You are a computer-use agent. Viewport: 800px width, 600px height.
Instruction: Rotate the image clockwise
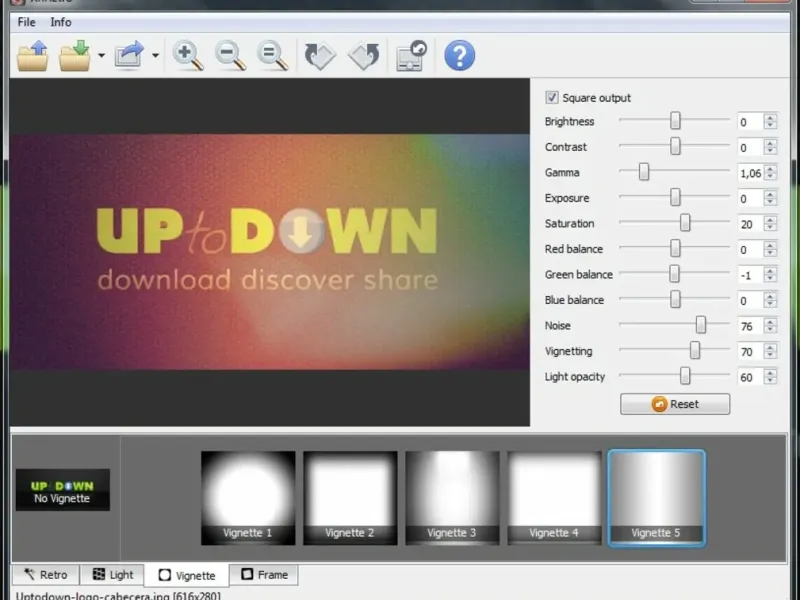(320, 56)
